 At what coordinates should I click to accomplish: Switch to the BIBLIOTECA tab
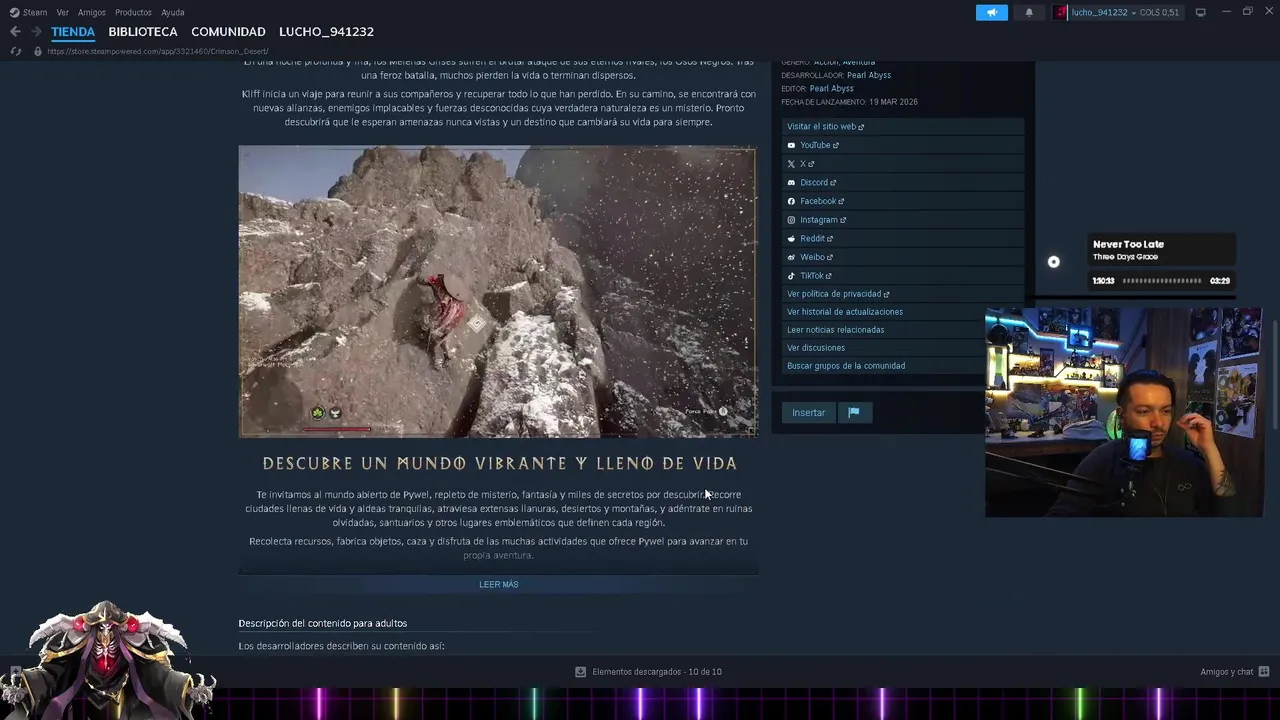tap(143, 32)
